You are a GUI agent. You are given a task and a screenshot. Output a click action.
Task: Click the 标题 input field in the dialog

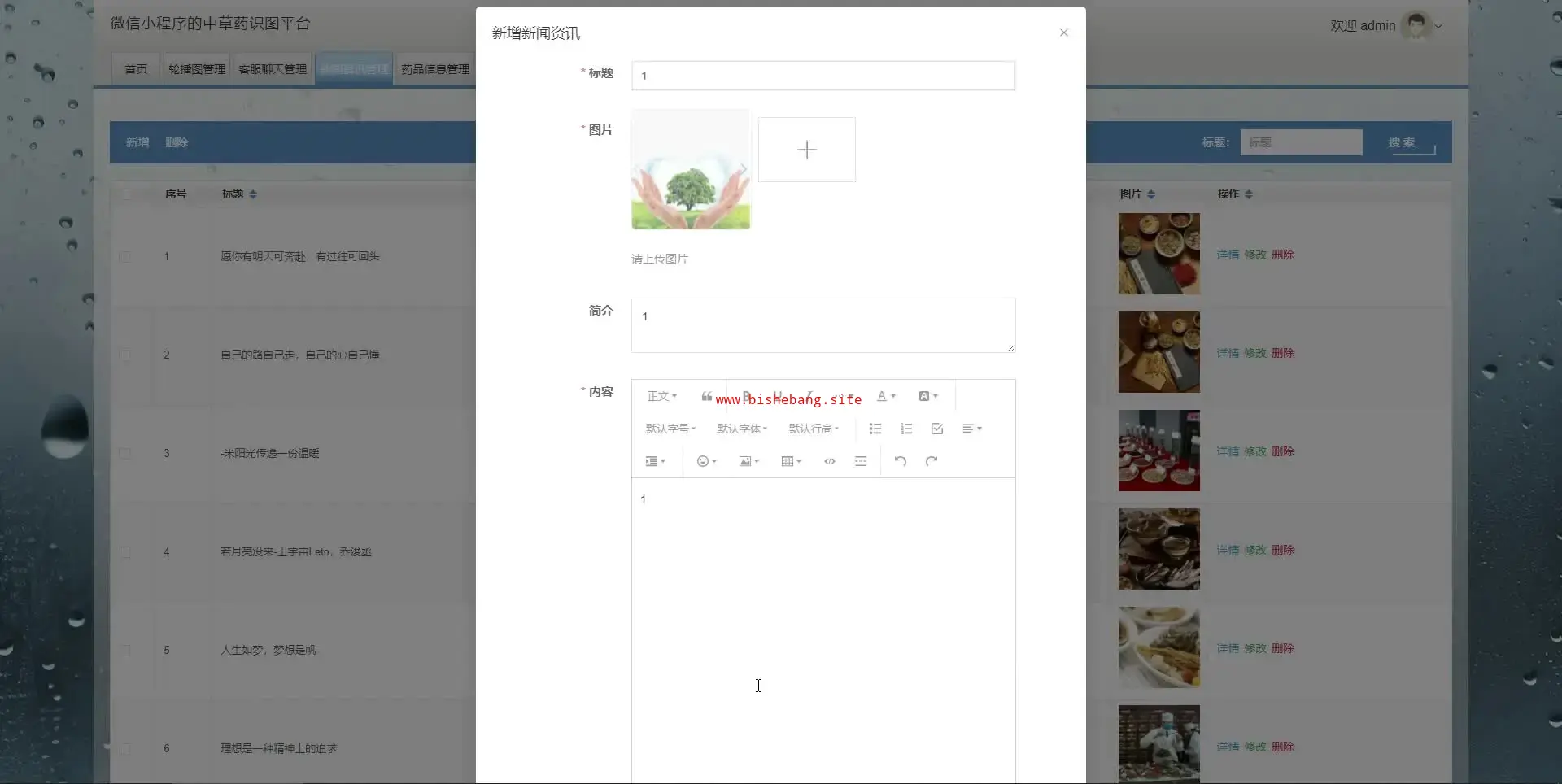[823, 76]
